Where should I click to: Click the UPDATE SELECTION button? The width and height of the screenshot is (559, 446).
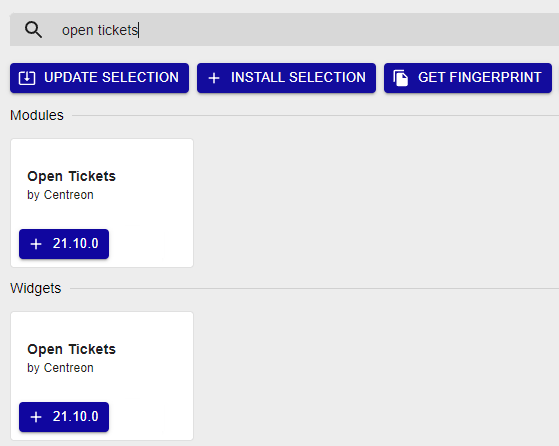99,78
